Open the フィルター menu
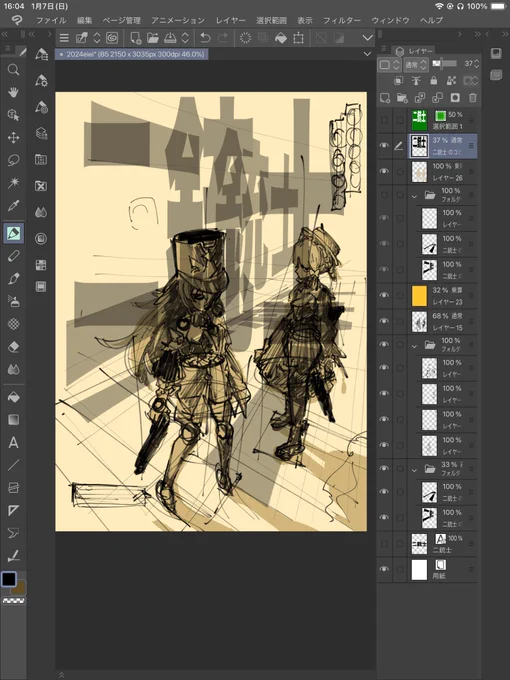 342,20
